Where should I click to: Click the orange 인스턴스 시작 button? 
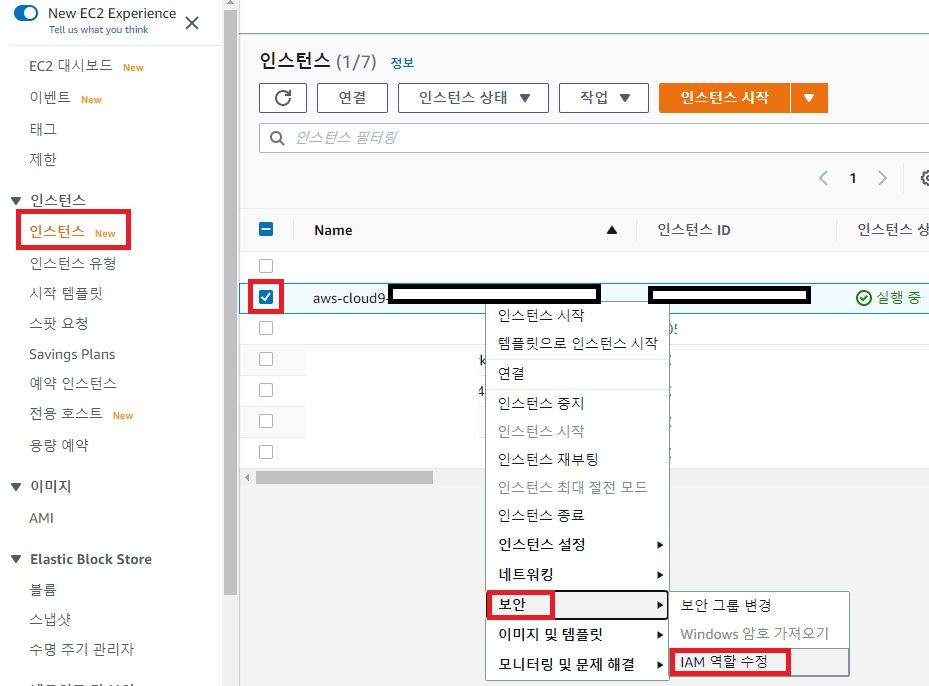coord(725,98)
